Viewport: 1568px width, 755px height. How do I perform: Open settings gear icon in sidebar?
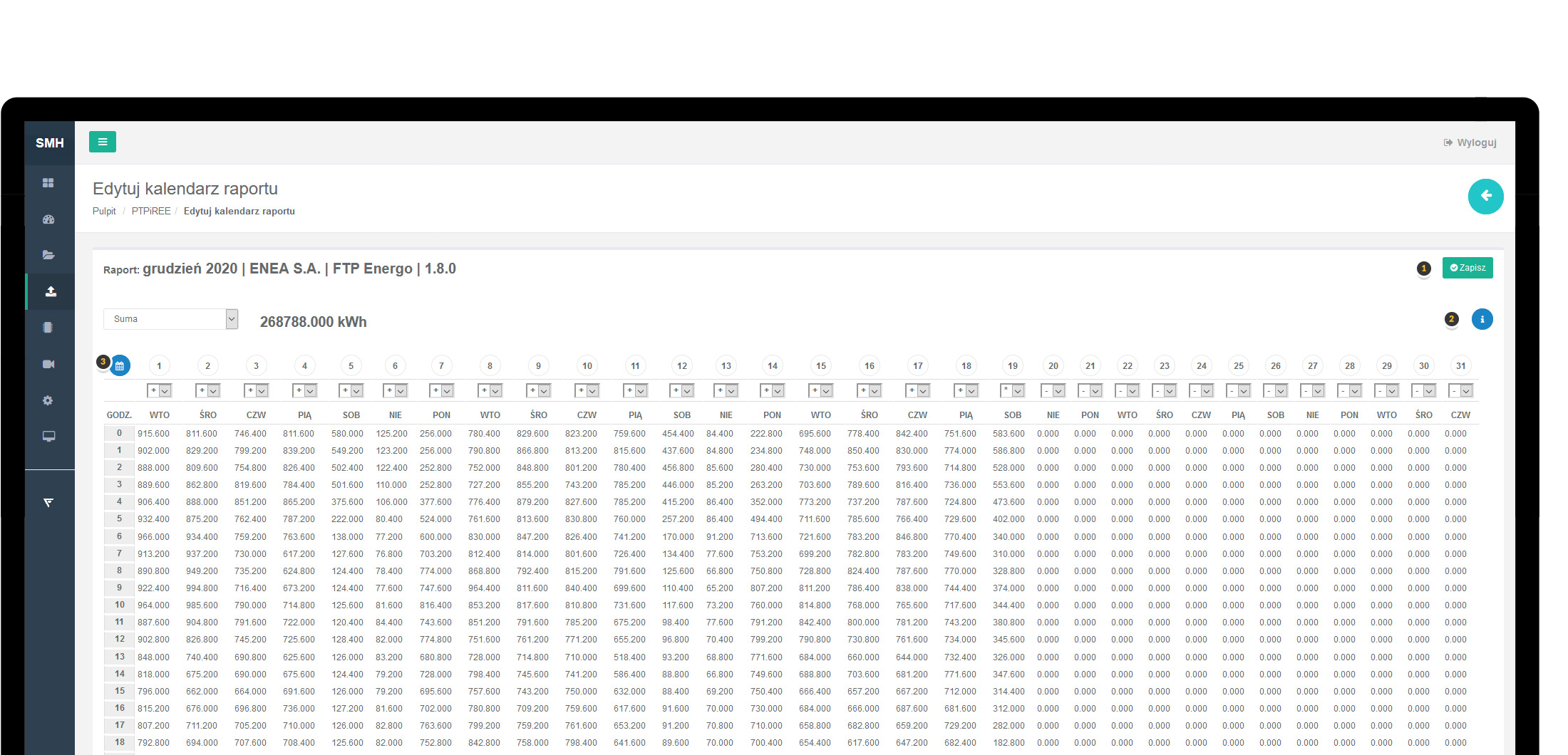tap(48, 400)
